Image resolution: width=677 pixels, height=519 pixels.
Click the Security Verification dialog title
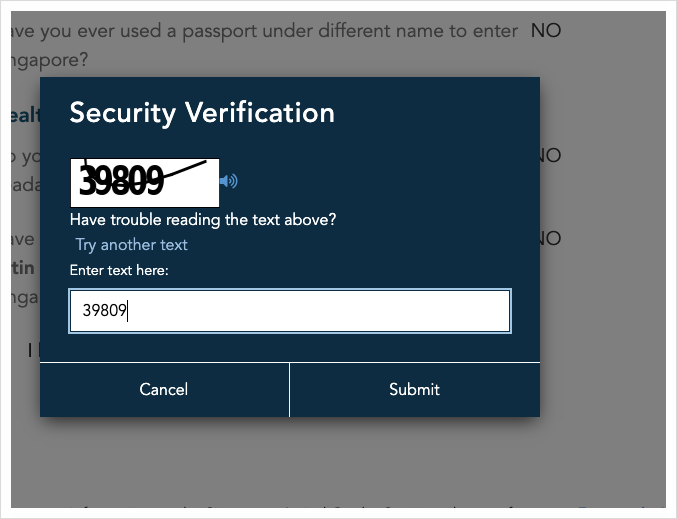(x=202, y=113)
